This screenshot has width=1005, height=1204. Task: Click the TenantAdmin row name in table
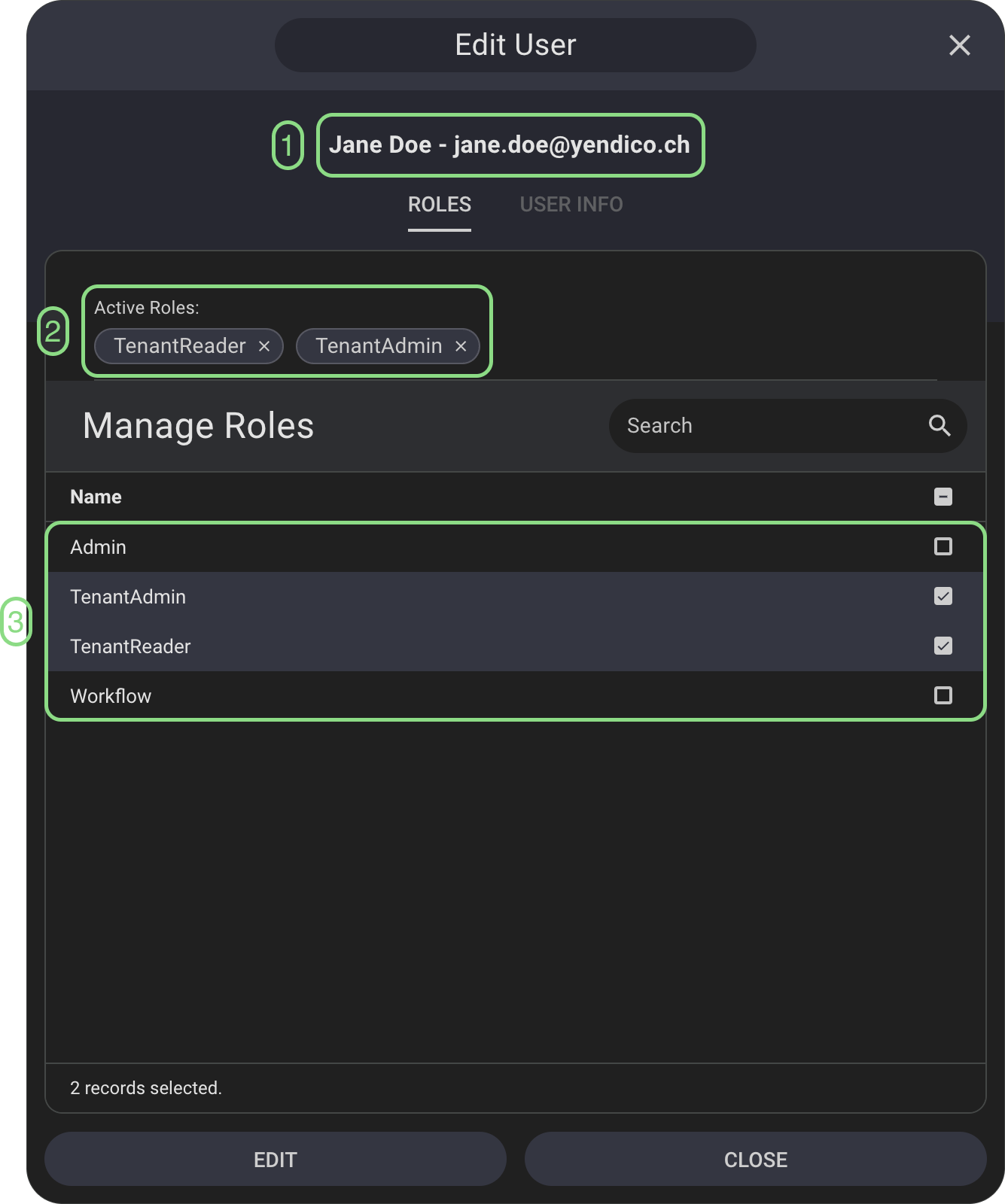click(x=128, y=597)
